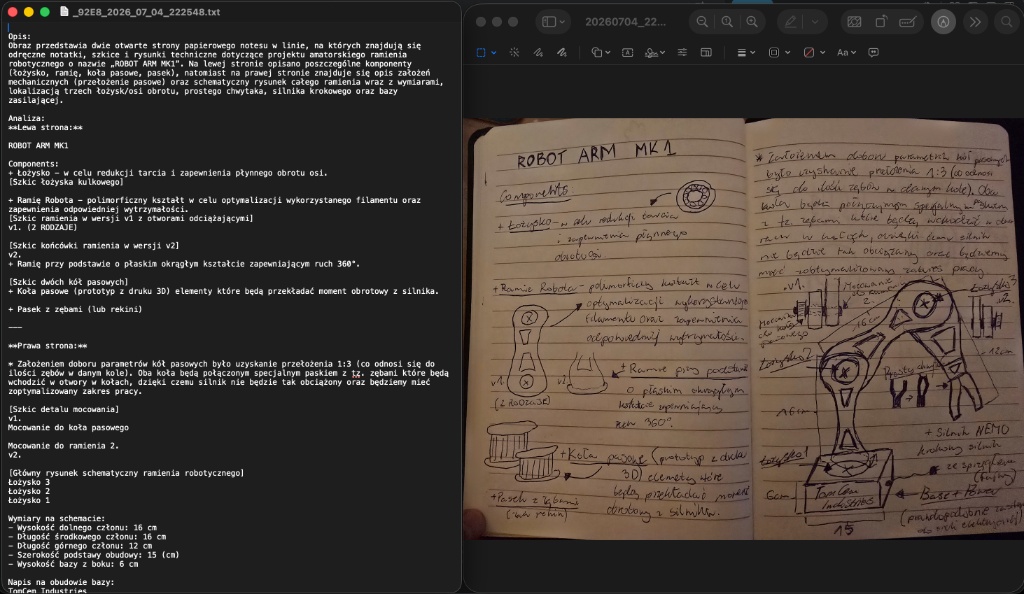Click the remove background icon
Image resolution: width=1024 pixels, height=594 pixels.
854,22
